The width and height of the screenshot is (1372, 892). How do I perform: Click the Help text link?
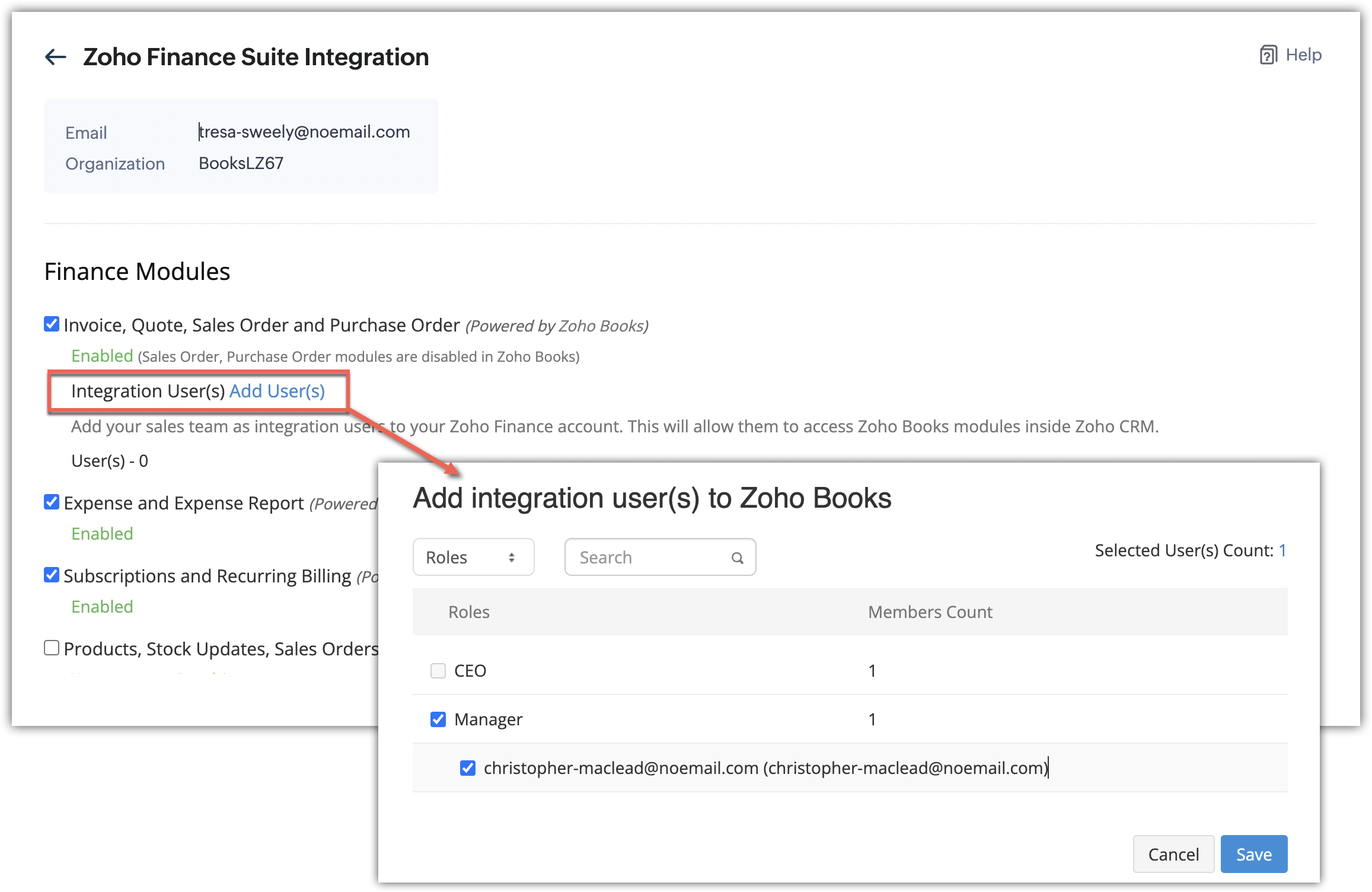(1303, 55)
